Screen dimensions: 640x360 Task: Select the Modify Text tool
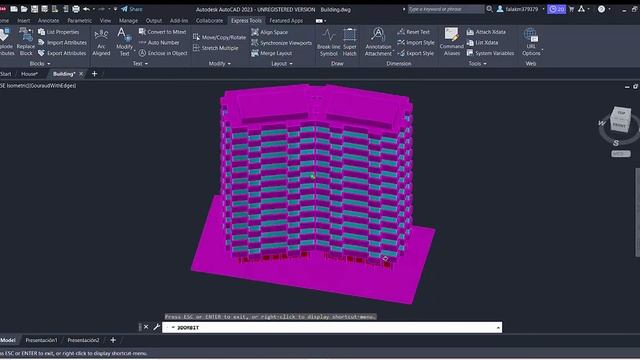tap(124, 42)
